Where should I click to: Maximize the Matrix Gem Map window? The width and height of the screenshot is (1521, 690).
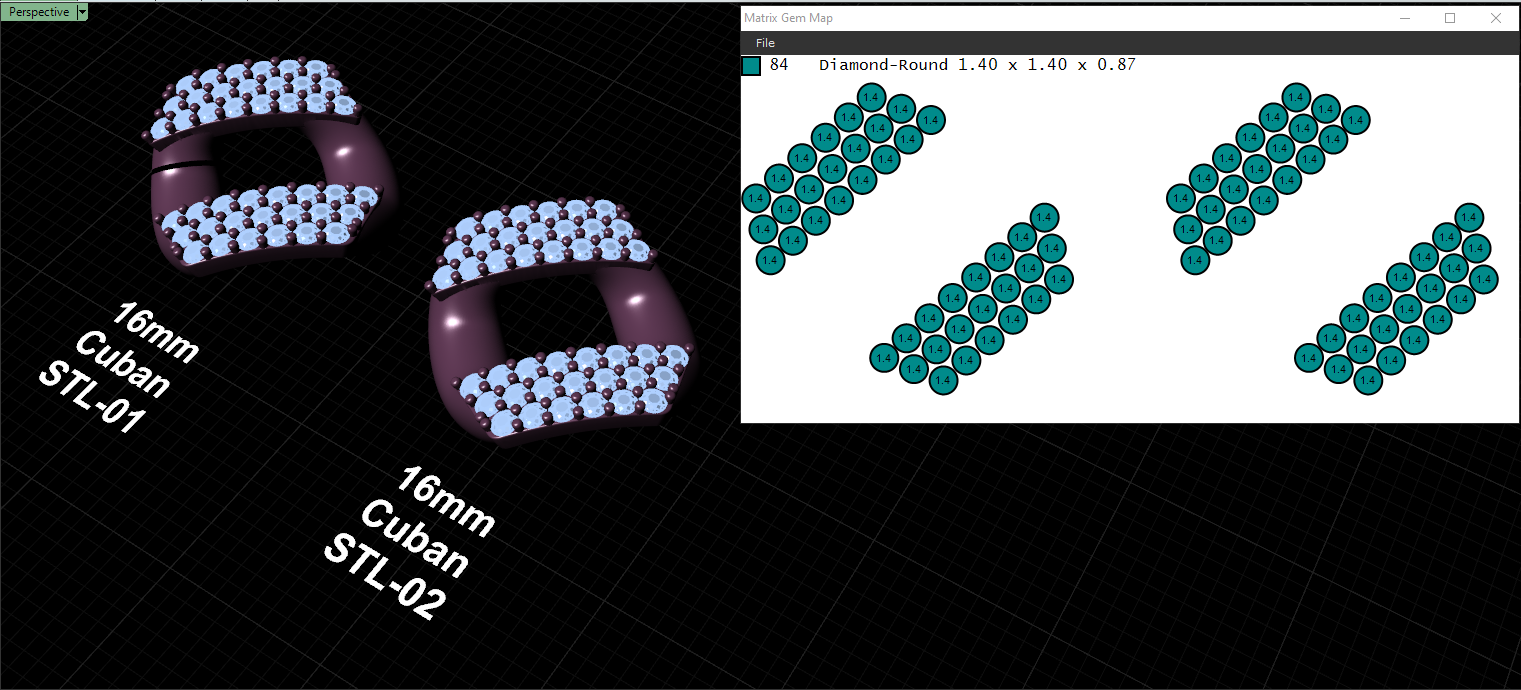(x=1450, y=18)
